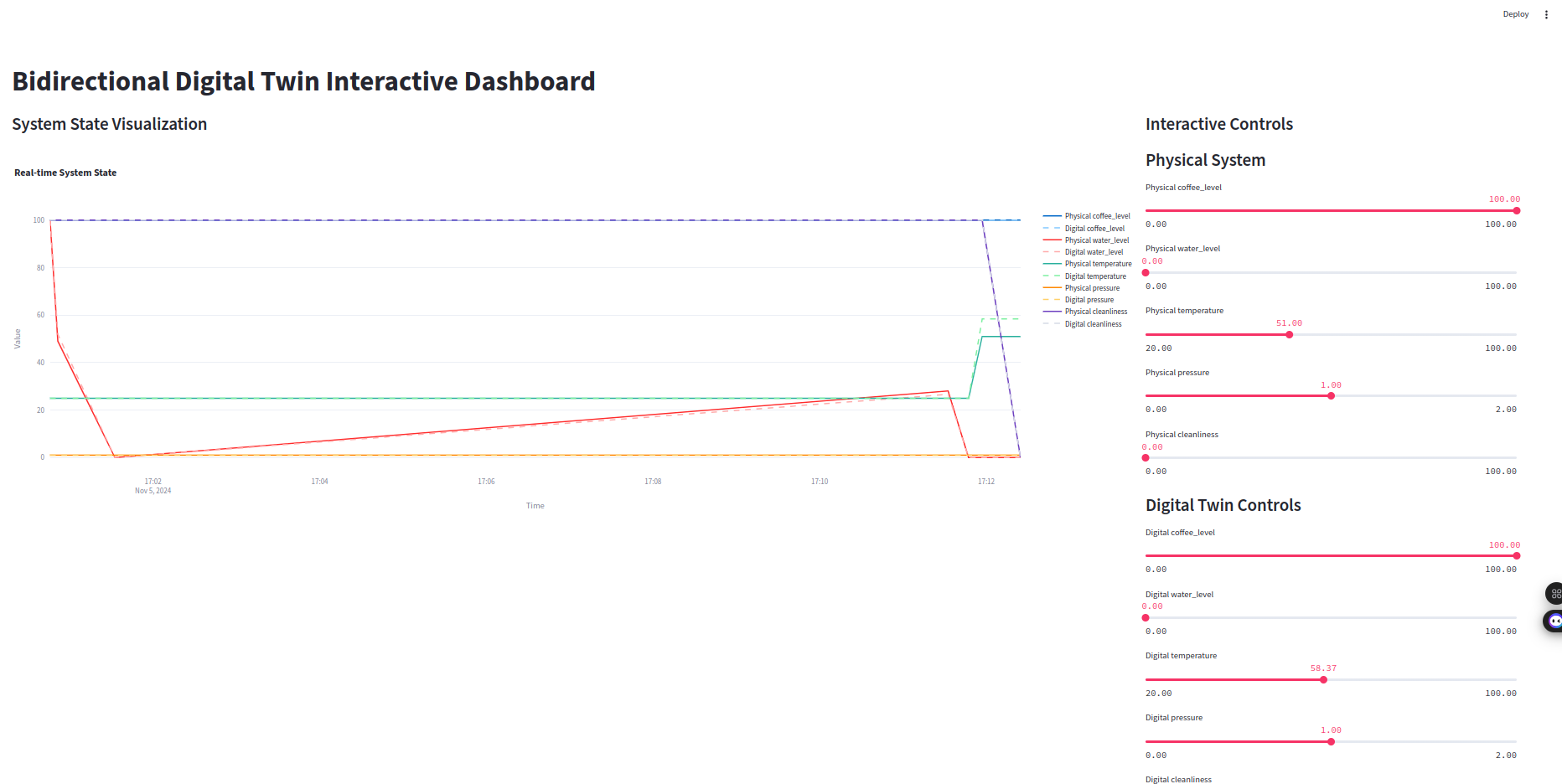Click the 17:02 Nov 5, 2024 axis label
1562x784 pixels.
(x=153, y=486)
